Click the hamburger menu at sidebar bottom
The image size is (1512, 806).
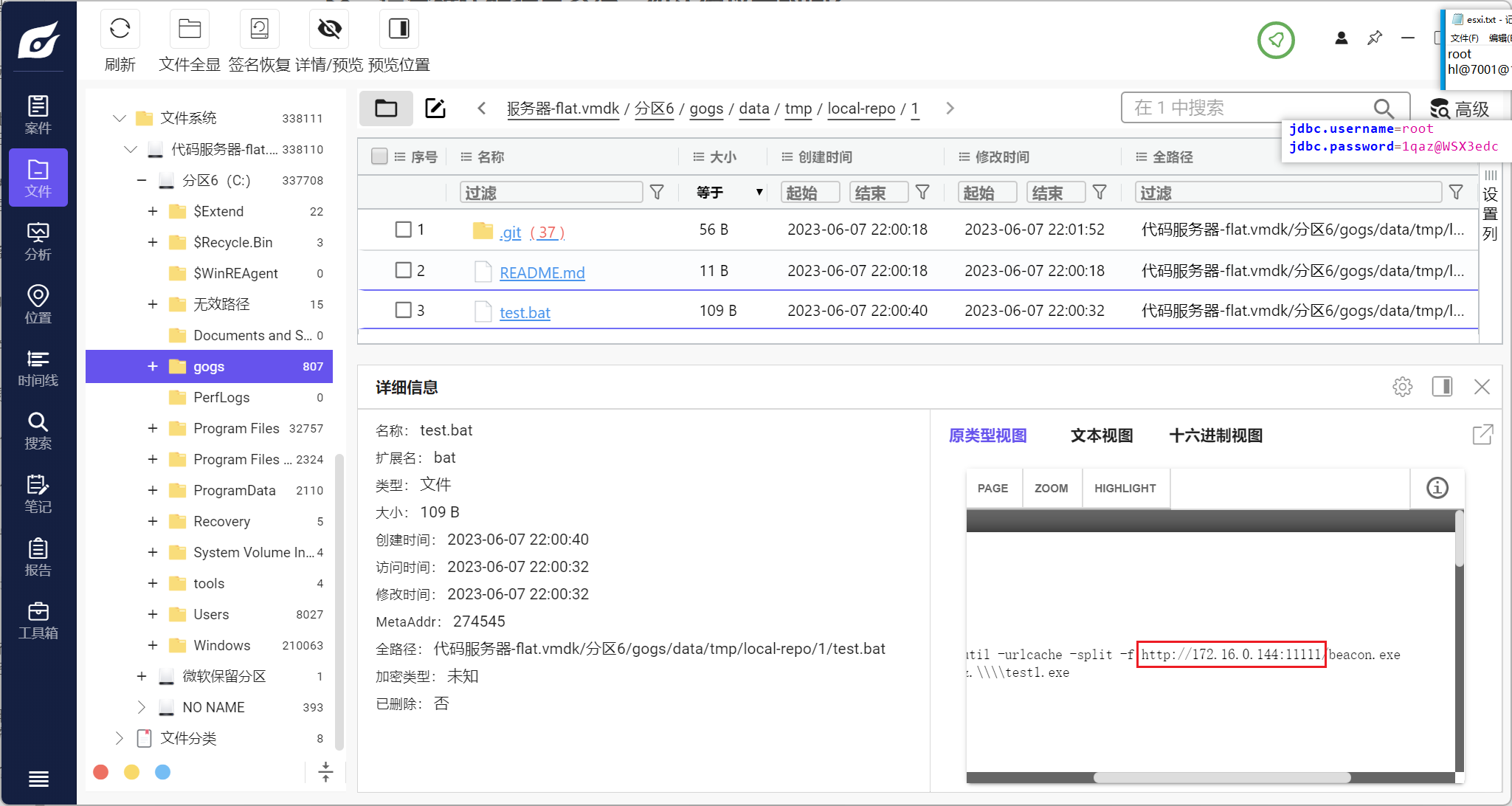(38, 779)
